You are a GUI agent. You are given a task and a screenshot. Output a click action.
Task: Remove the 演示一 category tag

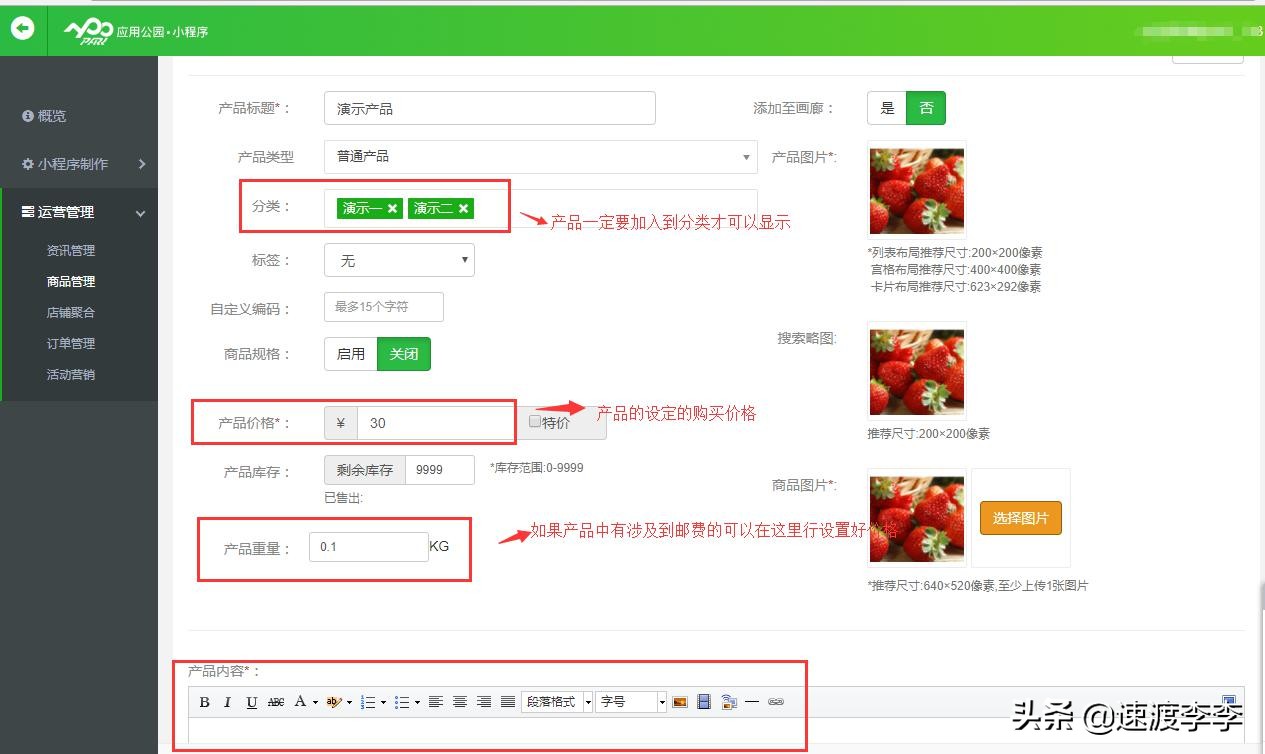(x=392, y=208)
